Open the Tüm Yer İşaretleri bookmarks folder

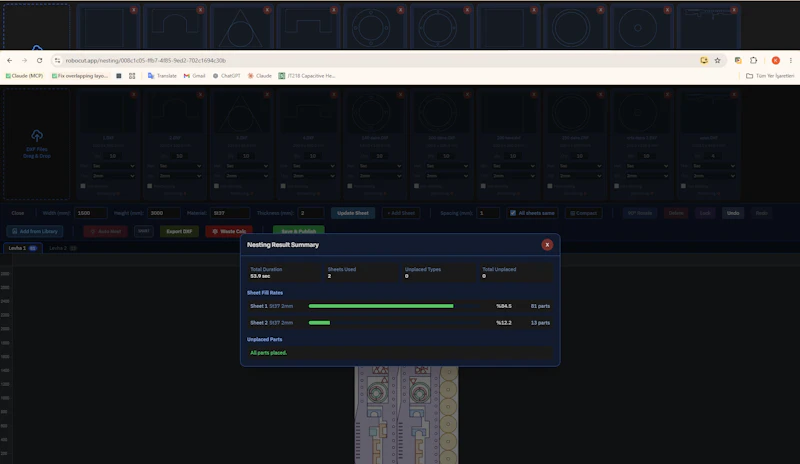pos(770,76)
